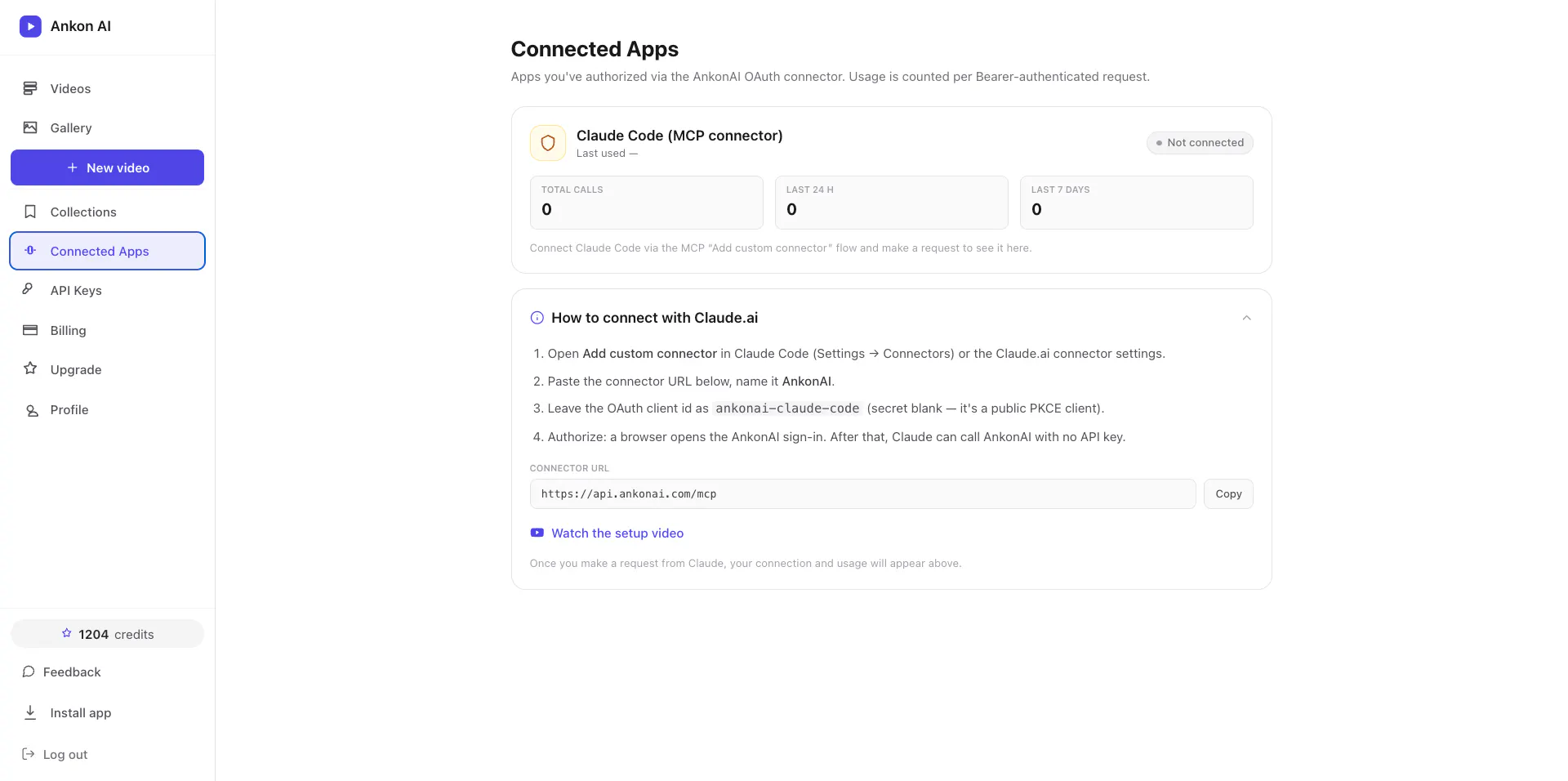
Task: Click the Billing card icon
Action: [30, 330]
